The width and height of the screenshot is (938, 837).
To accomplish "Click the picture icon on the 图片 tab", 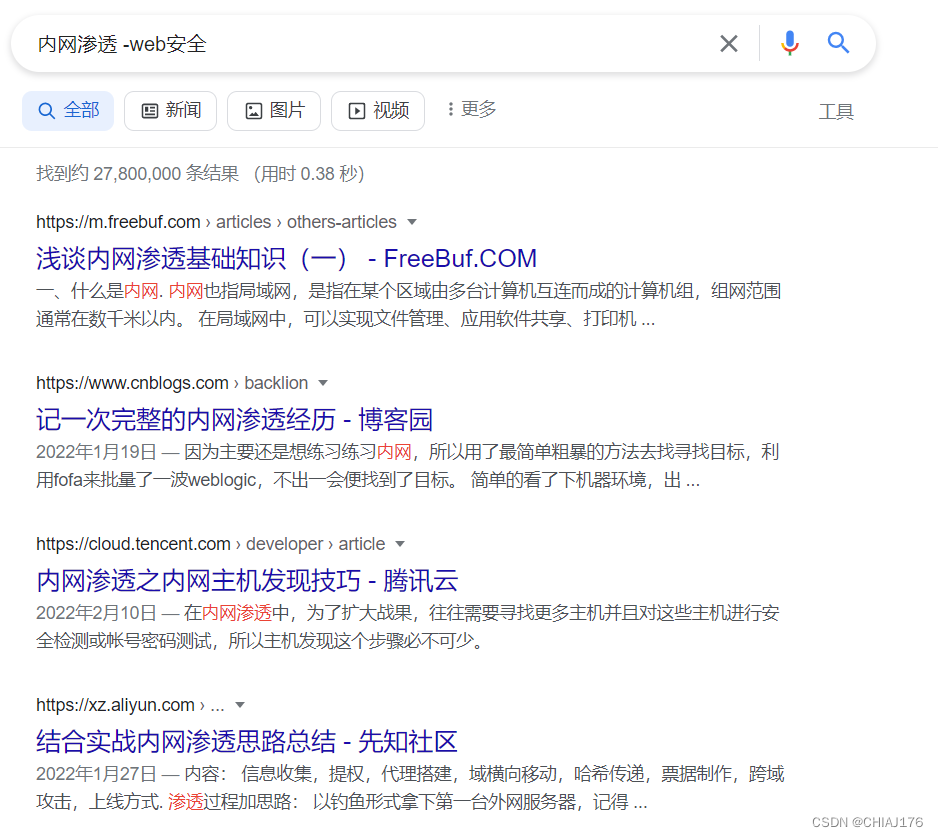I will pyautogui.click(x=252, y=110).
